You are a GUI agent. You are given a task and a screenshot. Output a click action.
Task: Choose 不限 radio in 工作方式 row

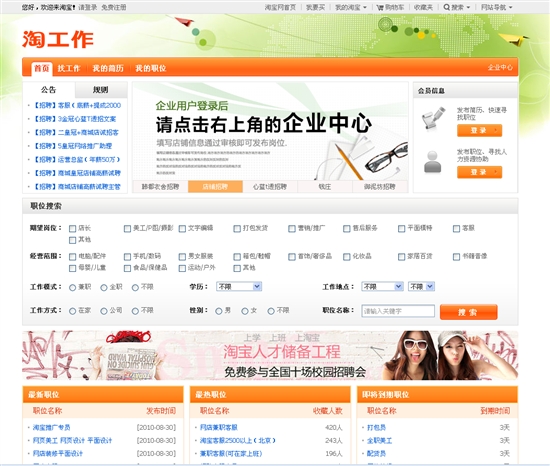point(135,311)
